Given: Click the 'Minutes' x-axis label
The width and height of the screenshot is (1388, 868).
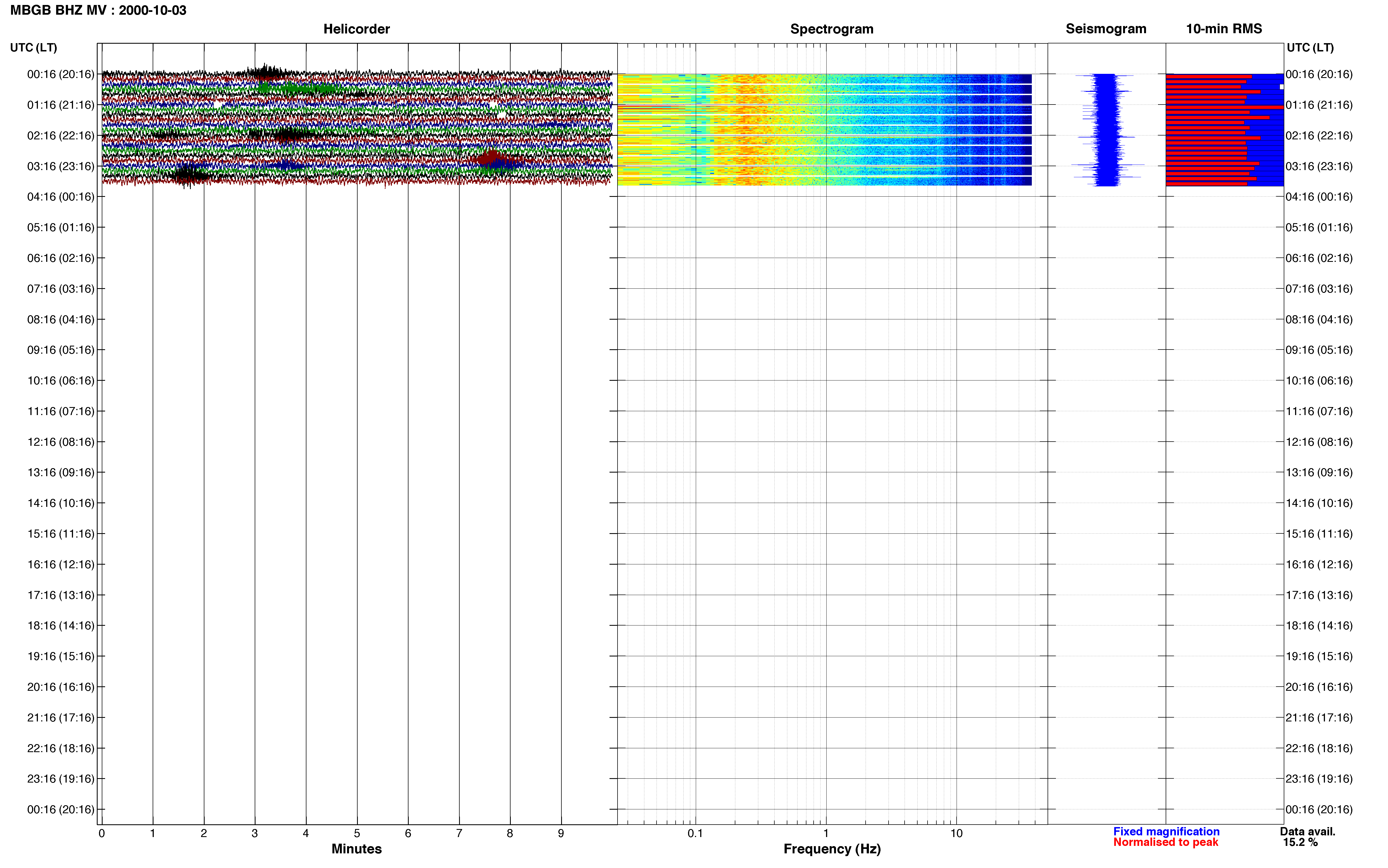Looking at the screenshot, I should [x=356, y=849].
